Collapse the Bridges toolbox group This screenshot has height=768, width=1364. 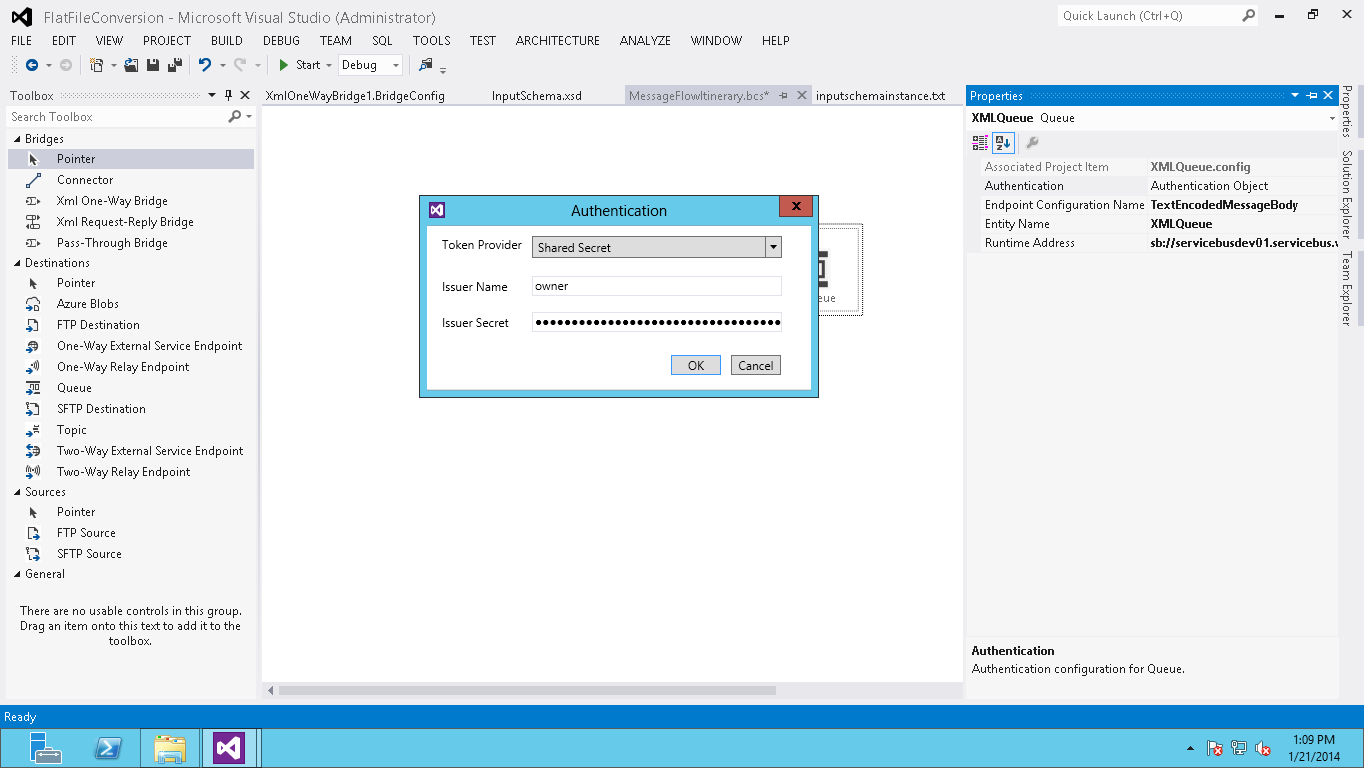point(17,139)
